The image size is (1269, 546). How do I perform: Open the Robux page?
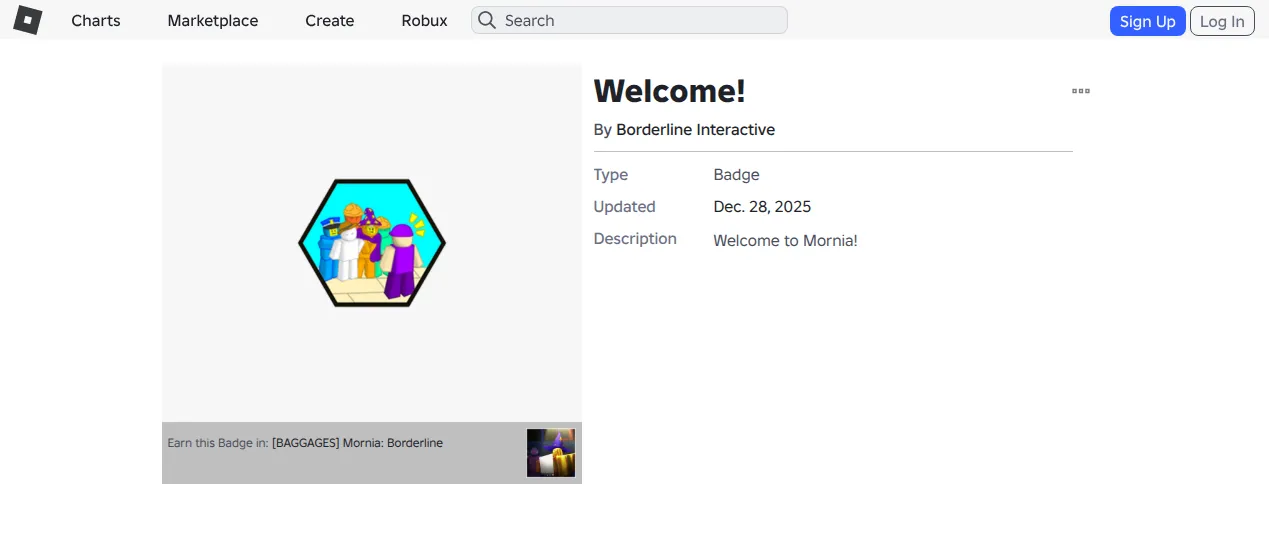click(x=424, y=21)
